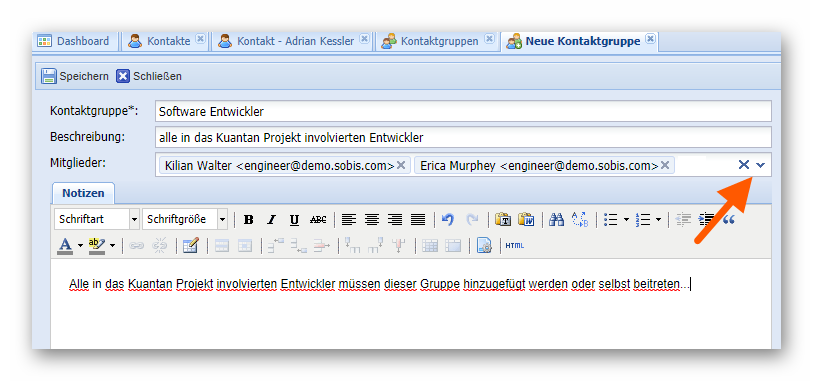The image size is (813, 381).
Task: Open bullet list style dropdown arrow
Action: (x=626, y=220)
